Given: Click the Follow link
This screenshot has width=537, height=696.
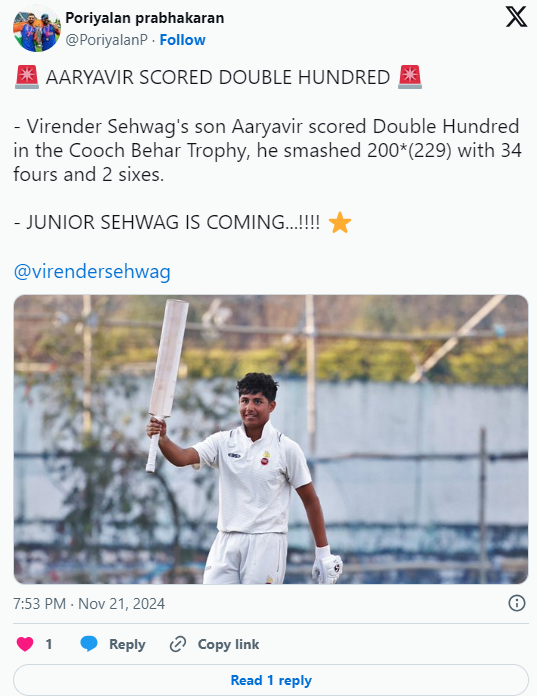Looking at the screenshot, I should pos(182,40).
